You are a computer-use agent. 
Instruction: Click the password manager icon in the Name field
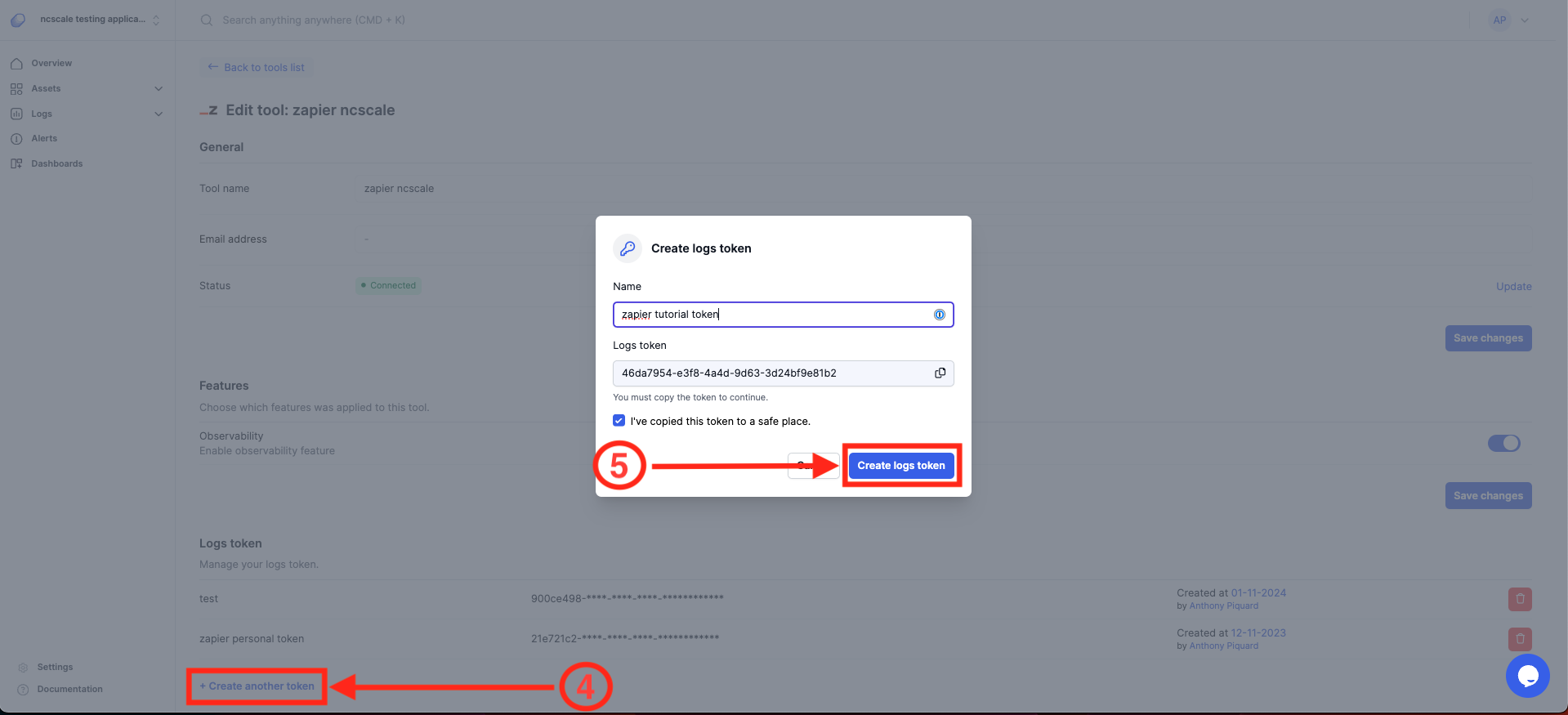pos(940,315)
